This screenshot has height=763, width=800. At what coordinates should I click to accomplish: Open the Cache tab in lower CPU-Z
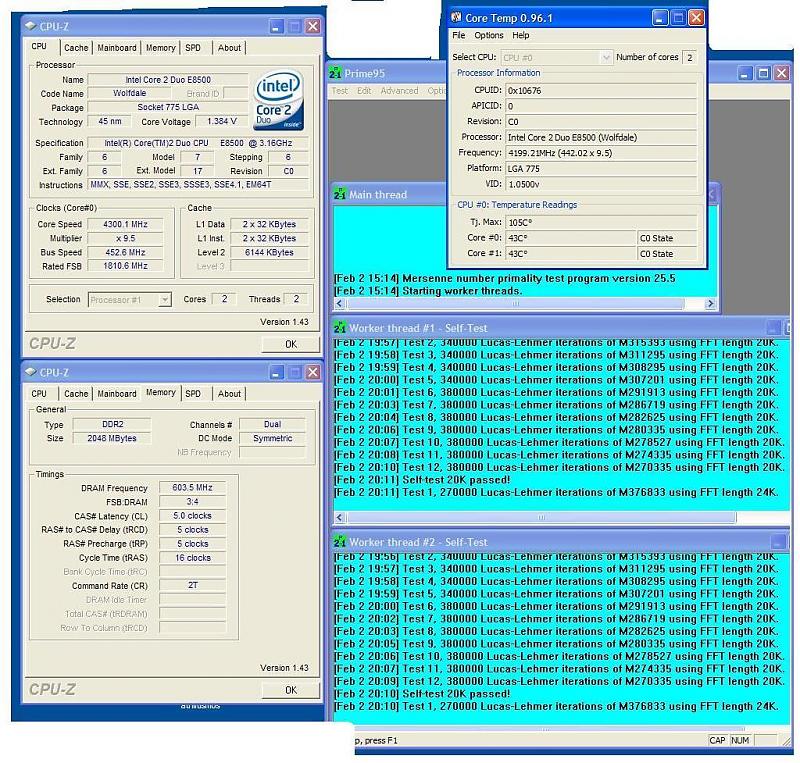point(76,393)
